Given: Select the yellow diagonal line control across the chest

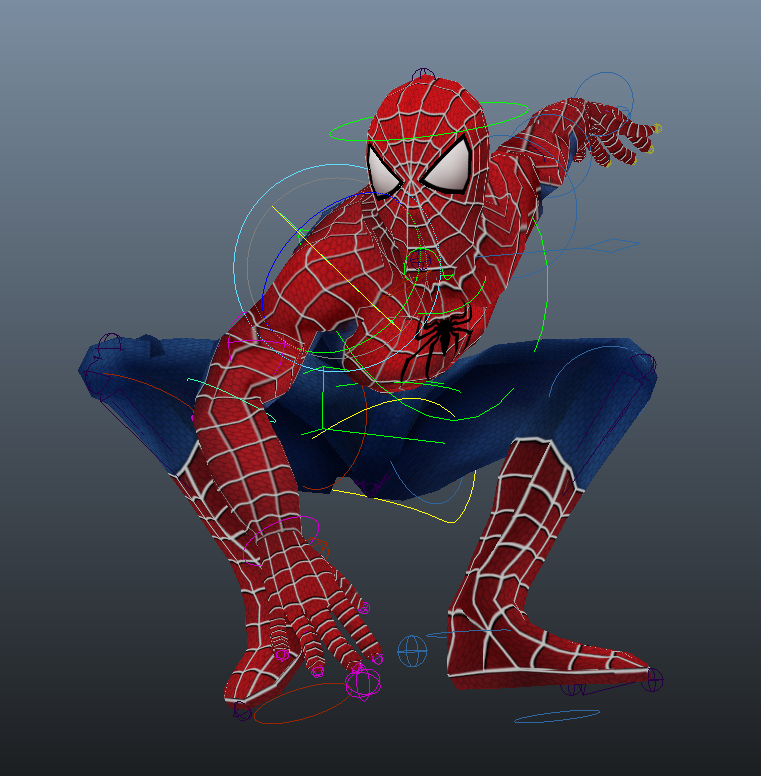Looking at the screenshot, I should click(336, 268).
